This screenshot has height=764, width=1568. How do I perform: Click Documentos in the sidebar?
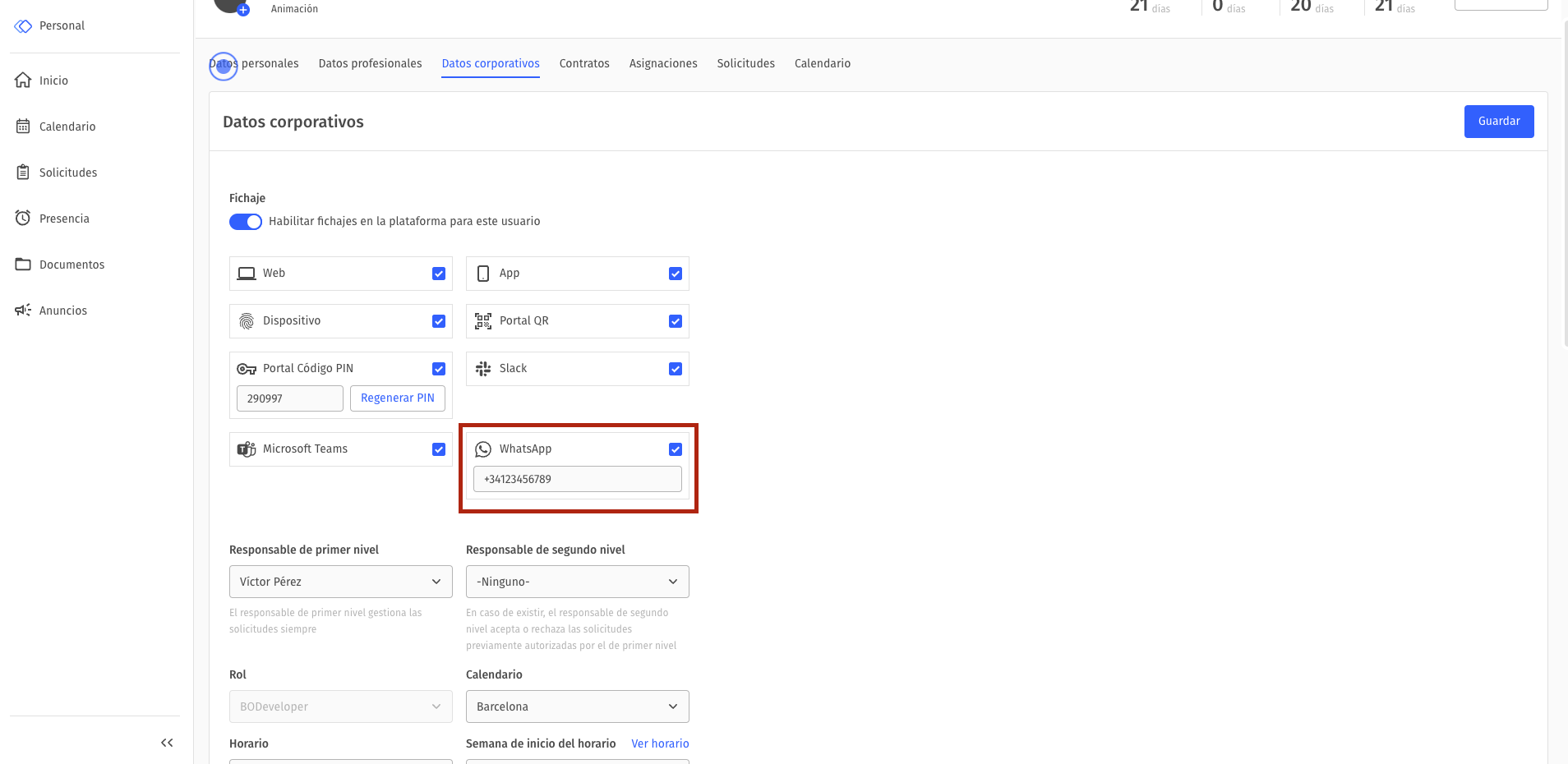(72, 265)
